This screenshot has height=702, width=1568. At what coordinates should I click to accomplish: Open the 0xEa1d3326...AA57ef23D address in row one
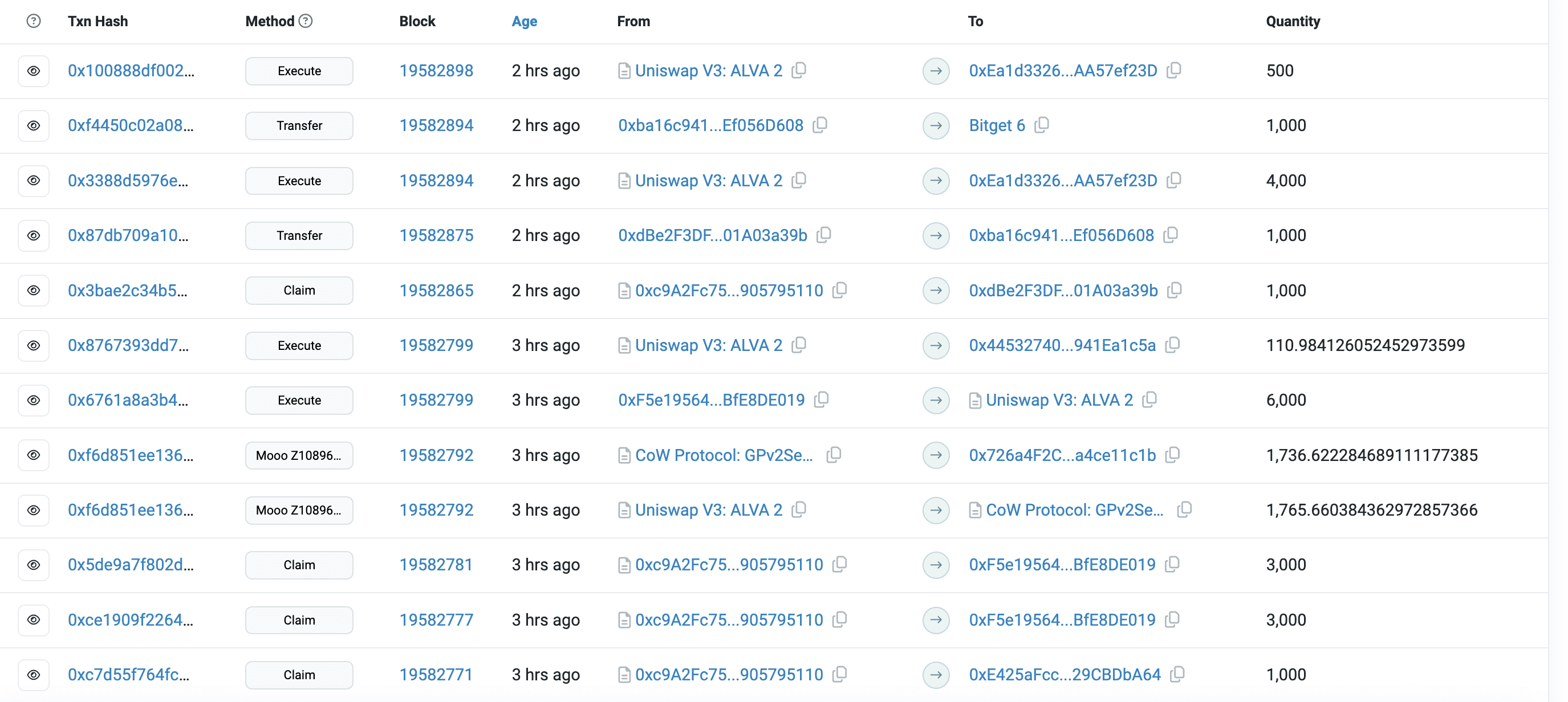click(1062, 71)
